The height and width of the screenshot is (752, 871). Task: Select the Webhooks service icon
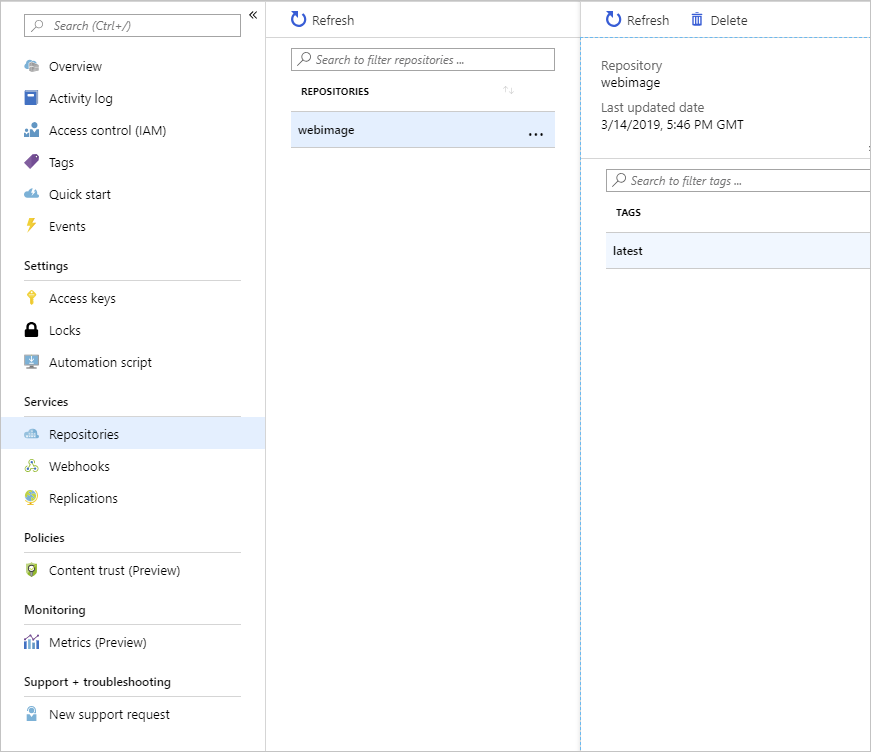(33, 466)
